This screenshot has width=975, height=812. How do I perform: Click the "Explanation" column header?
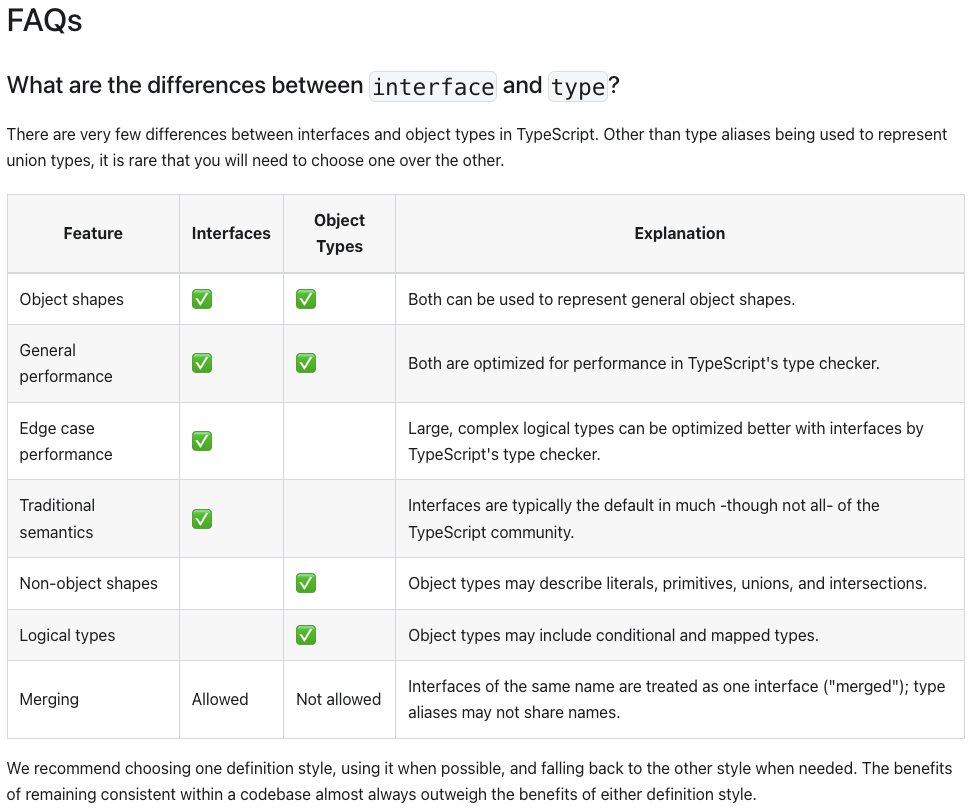tap(679, 233)
